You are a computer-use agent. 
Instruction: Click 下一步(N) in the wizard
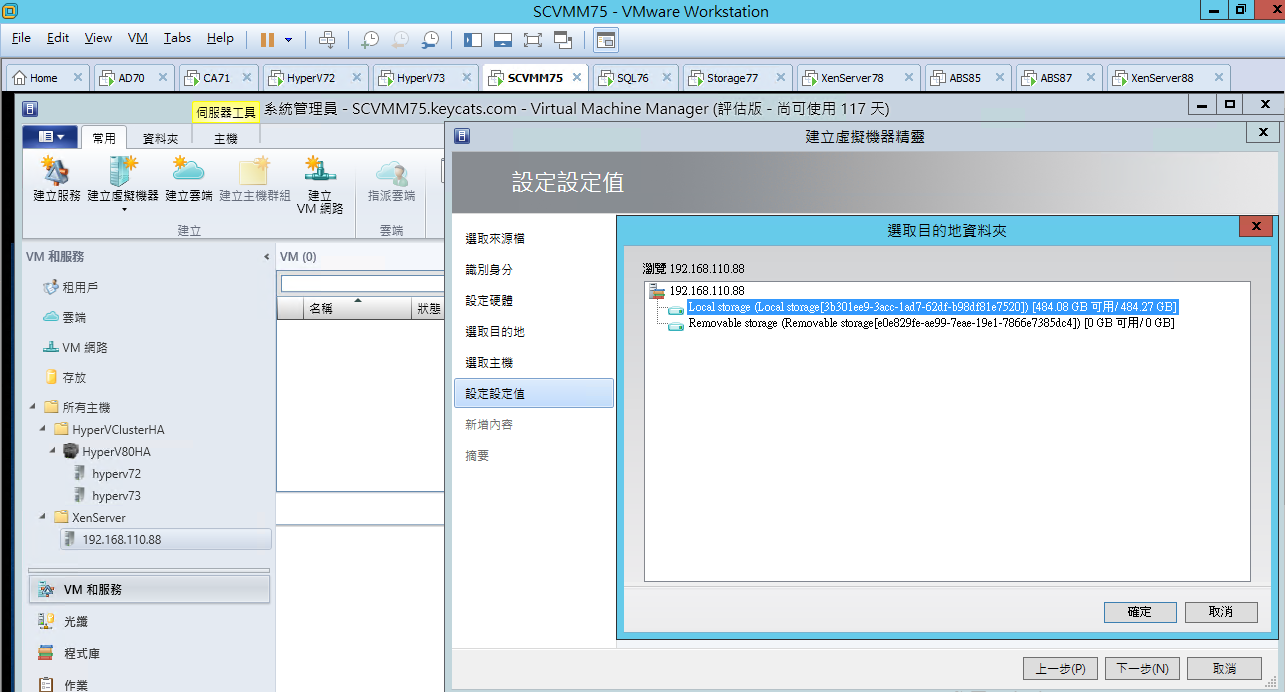[x=1143, y=668]
